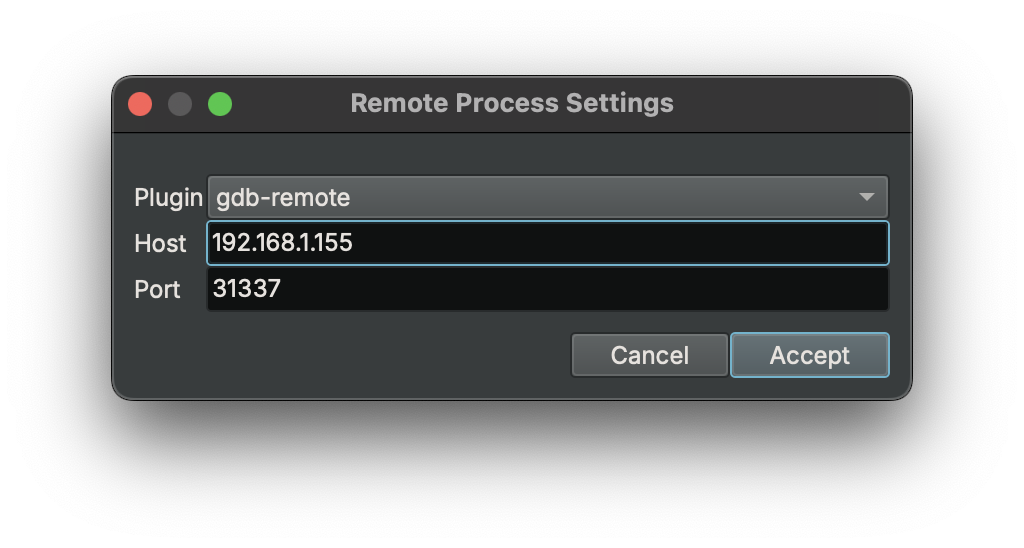This screenshot has height=548, width=1024.
Task: Click the Port label
Action: pyautogui.click(x=157, y=289)
